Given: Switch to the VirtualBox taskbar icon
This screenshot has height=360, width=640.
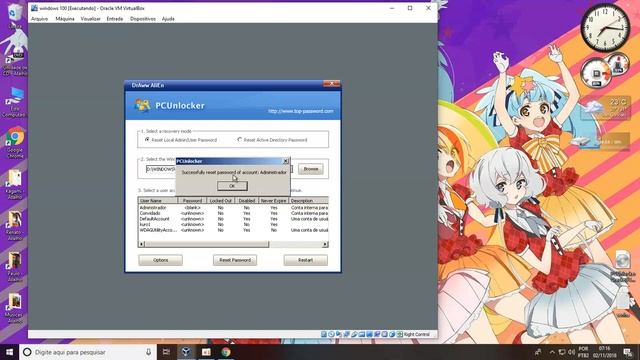Looking at the screenshot, I should (186, 352).
